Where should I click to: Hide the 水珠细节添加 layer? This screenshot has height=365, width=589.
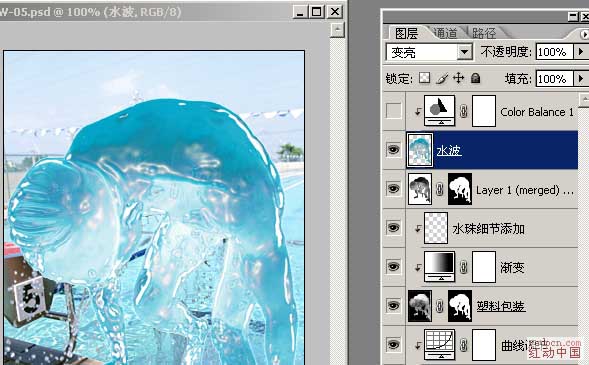point(393,228)
